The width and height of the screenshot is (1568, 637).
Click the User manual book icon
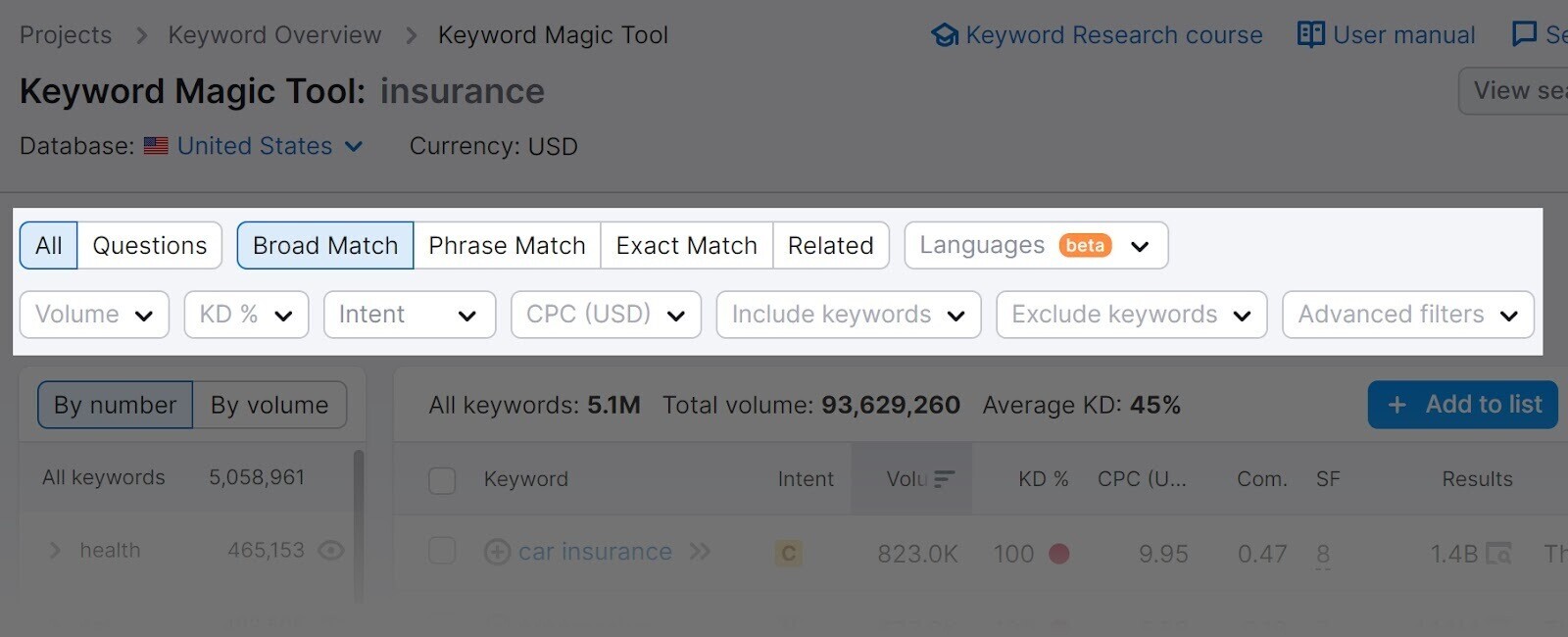coord(1310,34)
